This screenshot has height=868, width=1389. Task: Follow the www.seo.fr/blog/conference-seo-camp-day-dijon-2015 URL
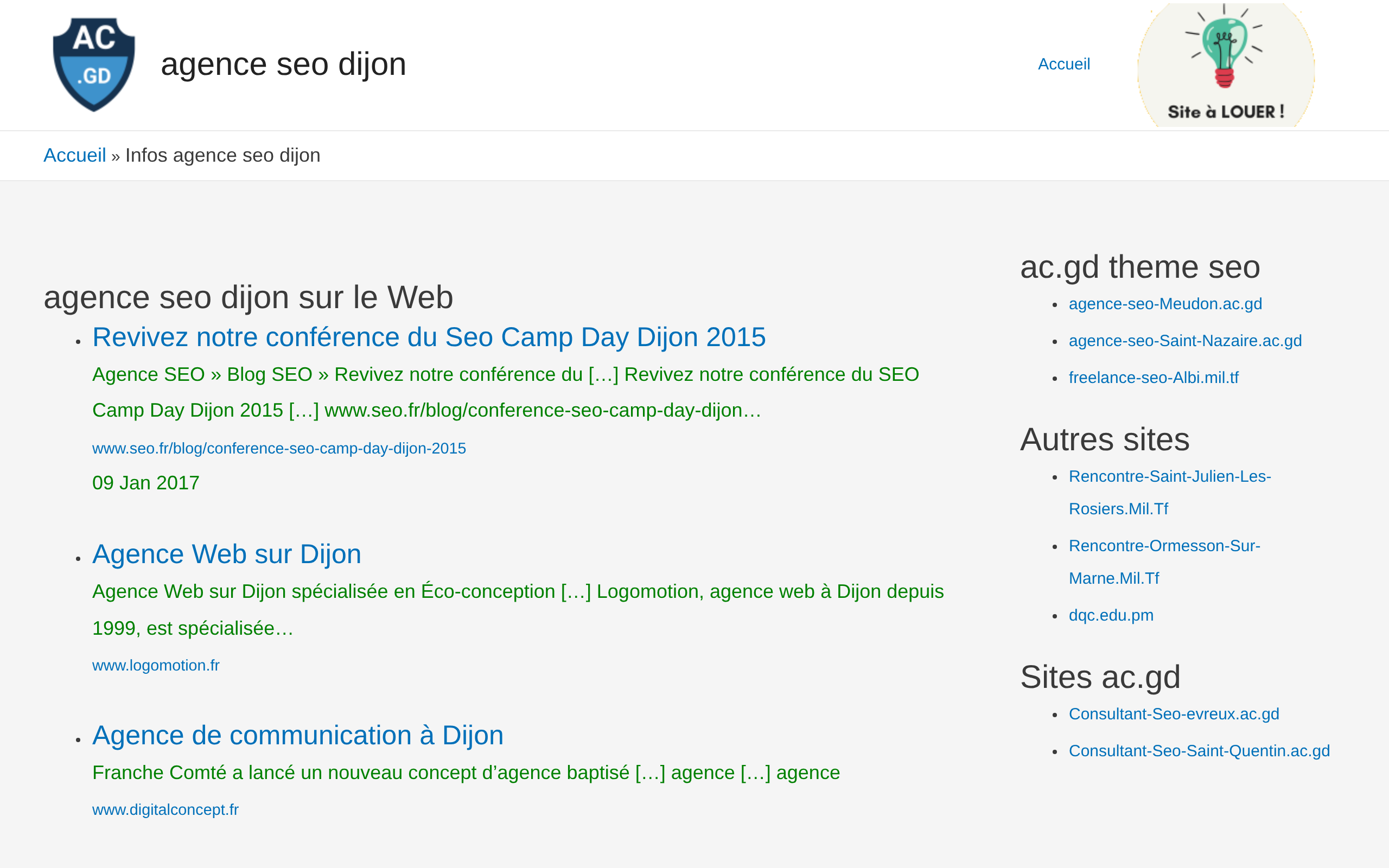pyautogui.click(x=279, y=448)
